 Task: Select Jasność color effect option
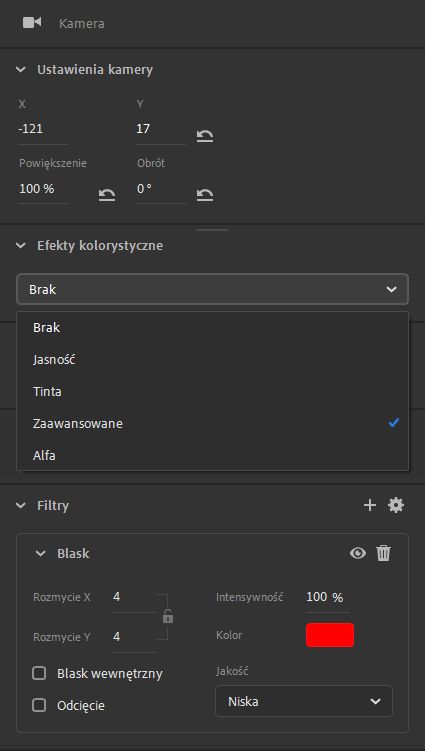tap(212, 360)
